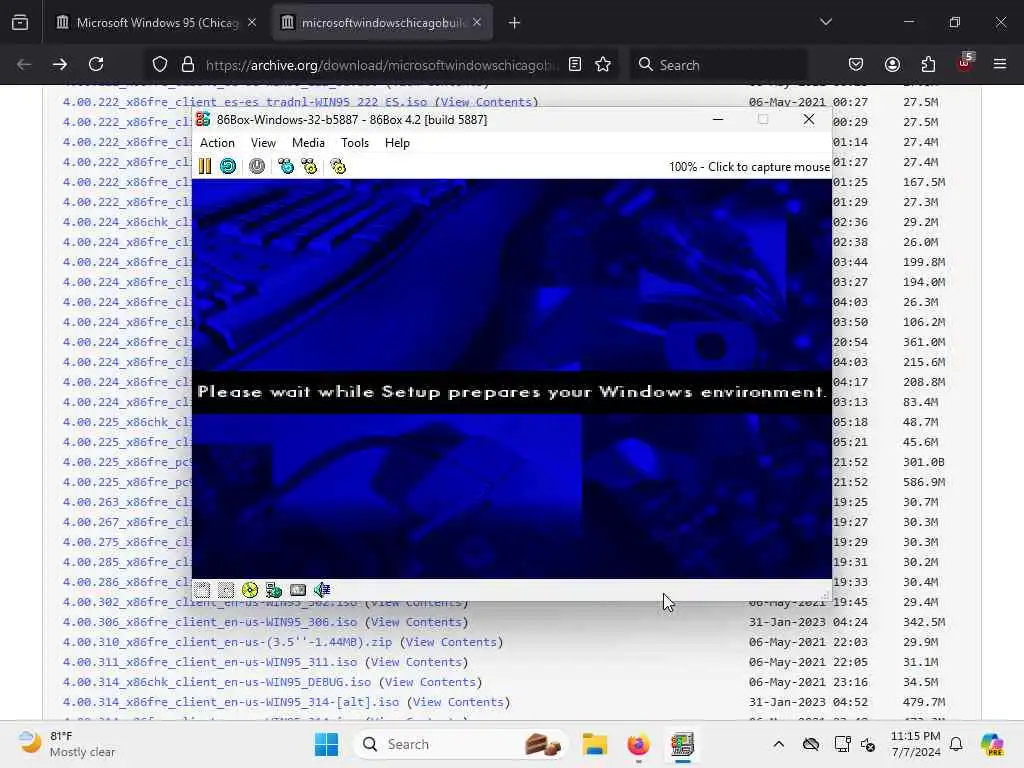Click the taskbar Search box
This screenshot has width=1024, height=768.
[x=460, y=744]
